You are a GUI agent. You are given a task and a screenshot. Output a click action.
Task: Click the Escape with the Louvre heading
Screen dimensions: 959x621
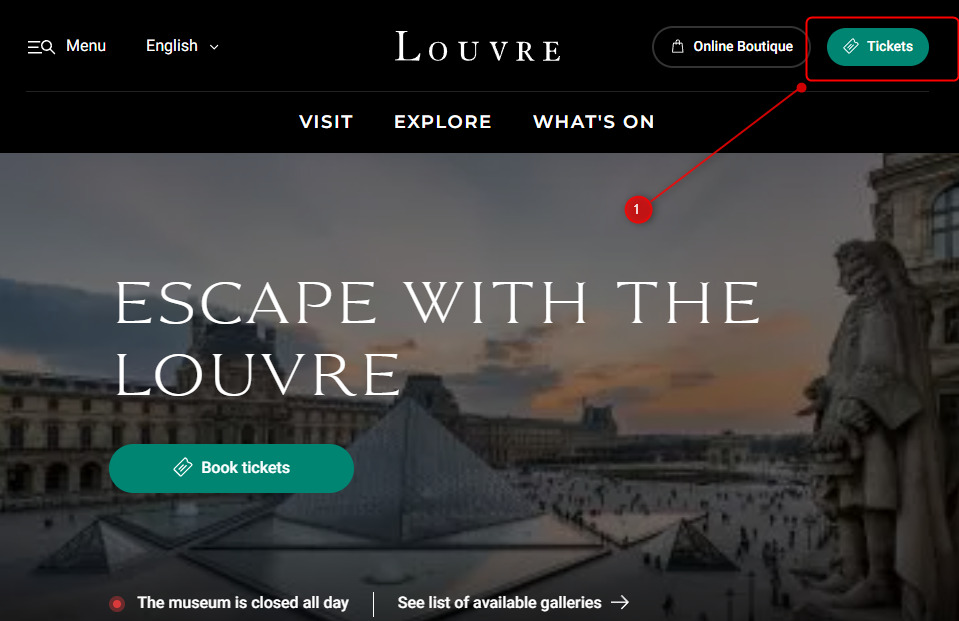tap(437, 338)
